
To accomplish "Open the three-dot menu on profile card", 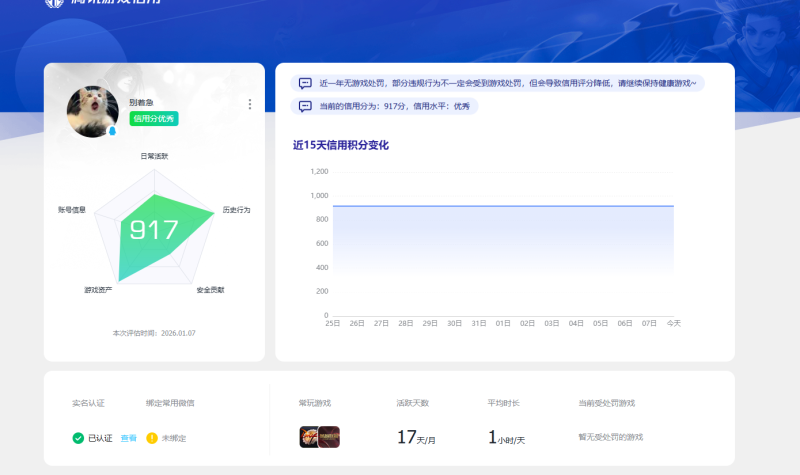I will [x=249, y=104].
